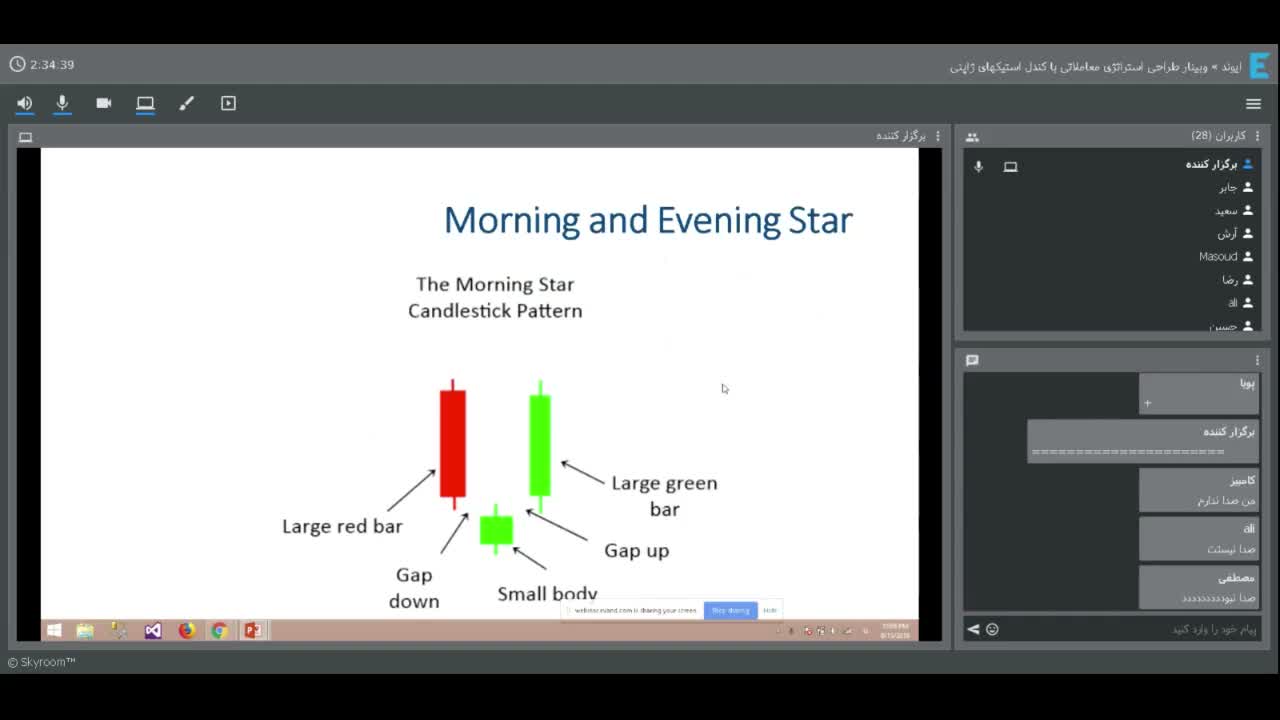Click the users group icon

tap(972, 137)
